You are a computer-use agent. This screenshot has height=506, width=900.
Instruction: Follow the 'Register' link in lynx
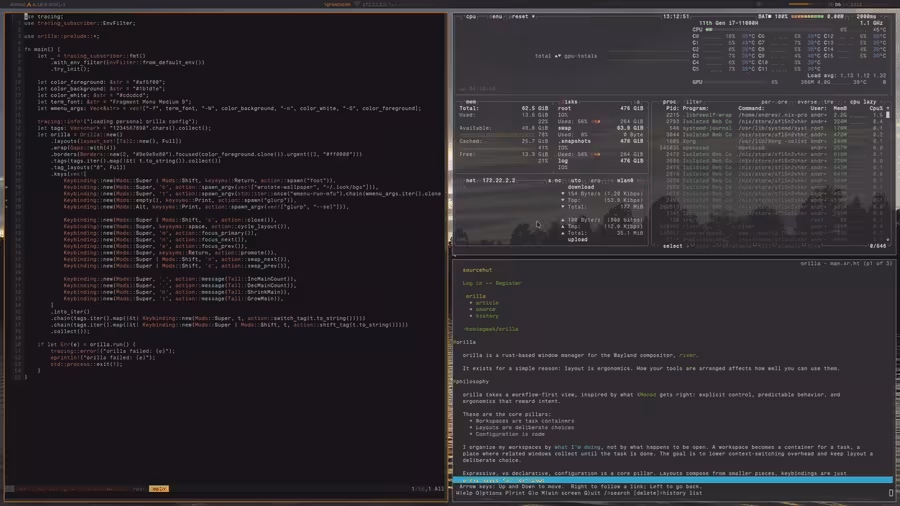click(509, 283)
